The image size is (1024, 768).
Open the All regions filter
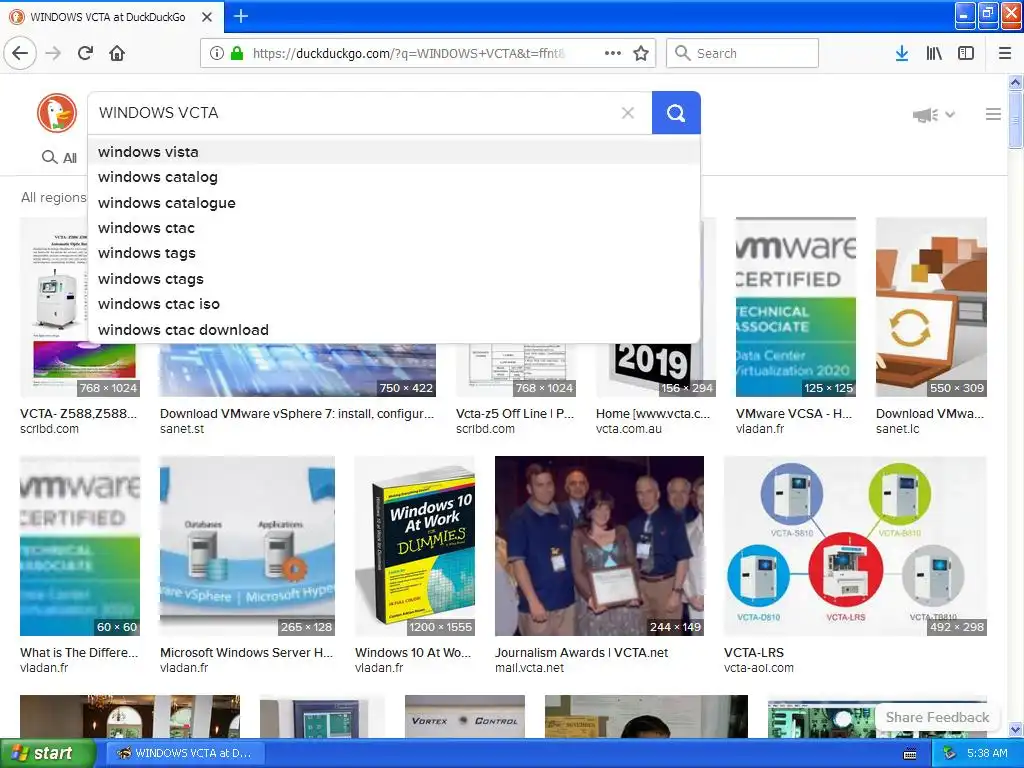[54, 197]
